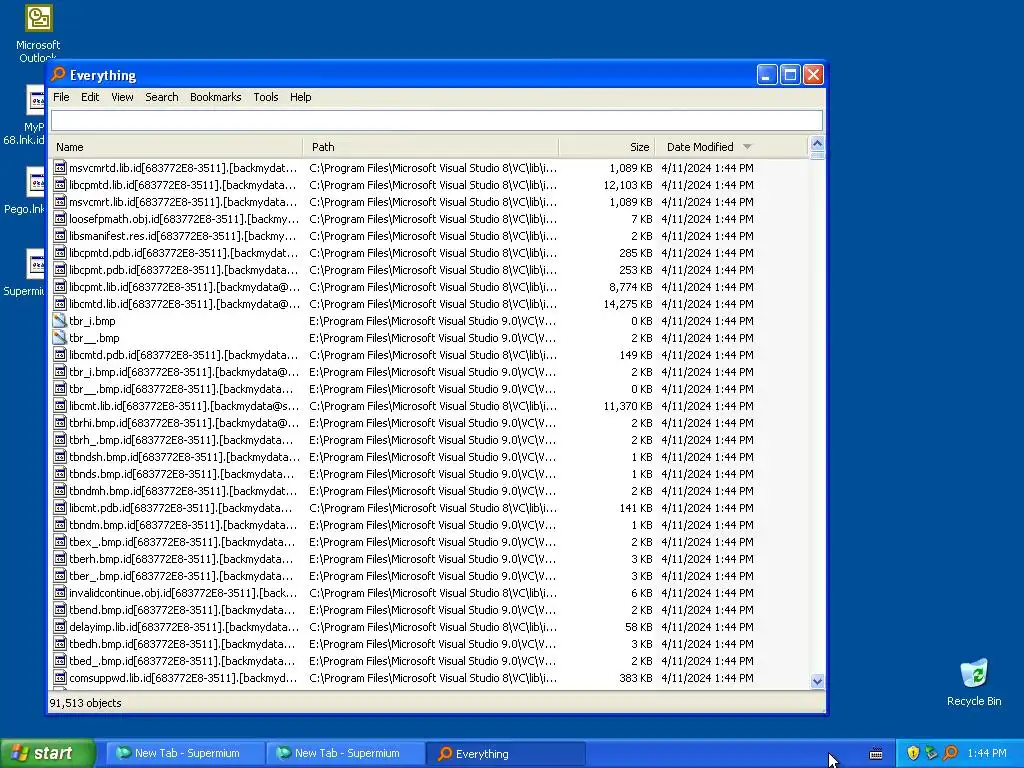Click the msvcmrt.lib encrypted file icon
The width and height of the screenshot is (1024, 768).
[x=60, y=202]
